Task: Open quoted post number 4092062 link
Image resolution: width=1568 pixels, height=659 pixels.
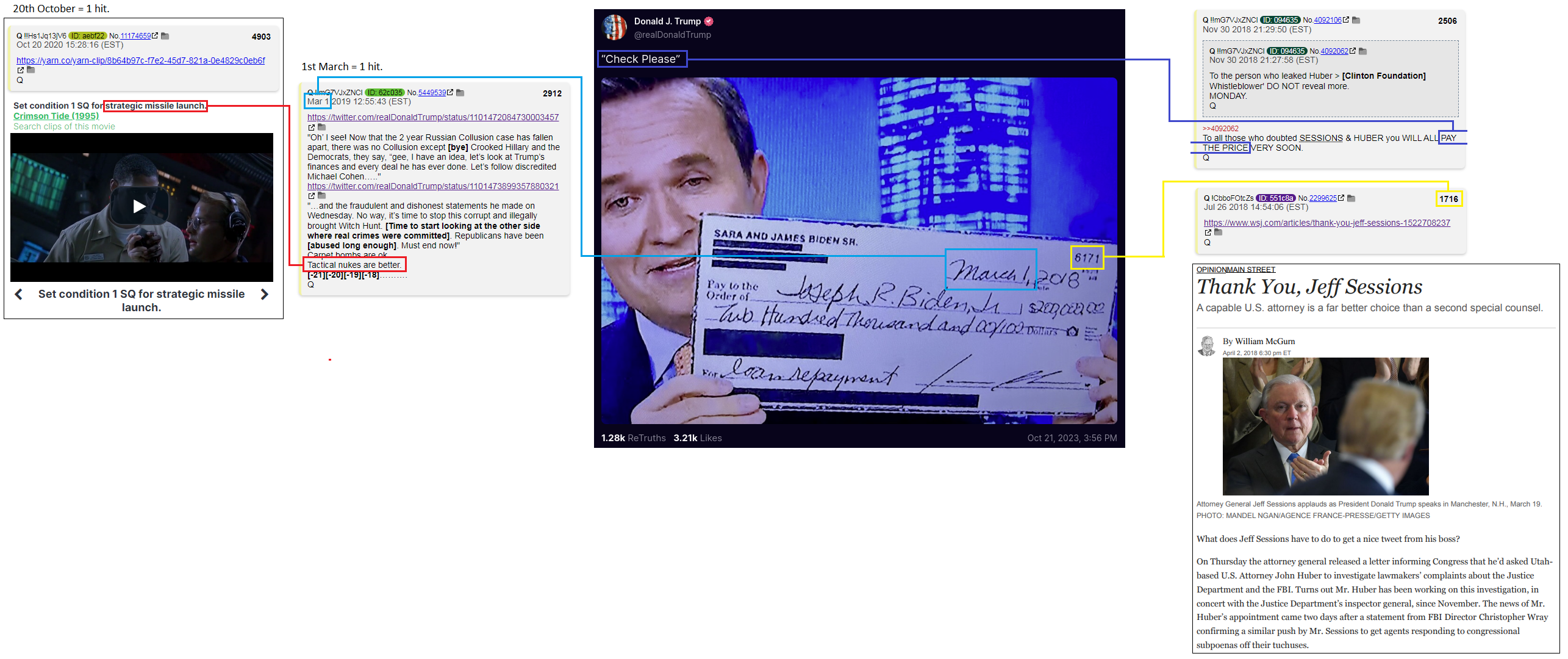Action: pyautogui.click(x=1334, y=51)
